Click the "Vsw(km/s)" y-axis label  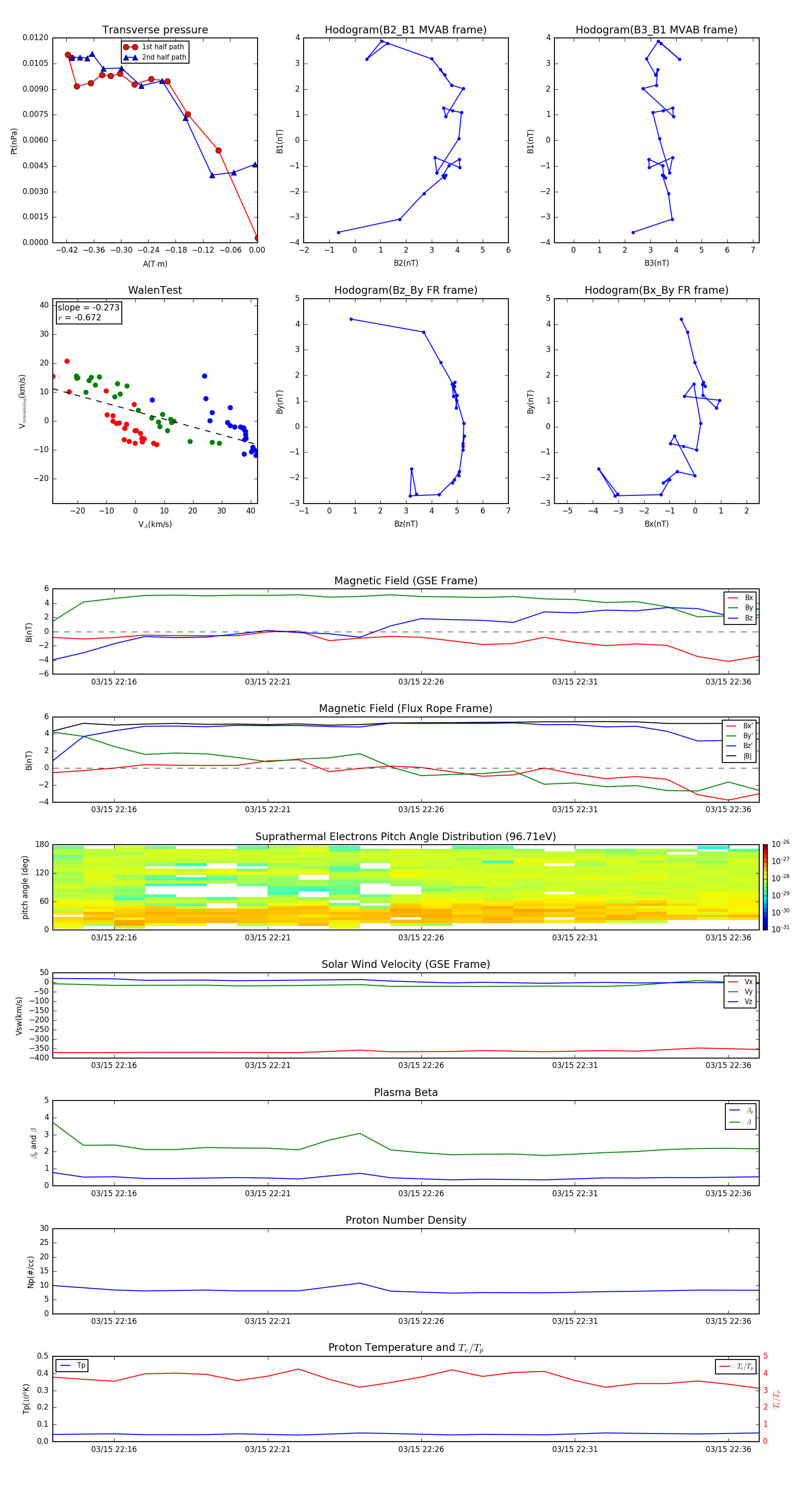(x=18, y=1016)
